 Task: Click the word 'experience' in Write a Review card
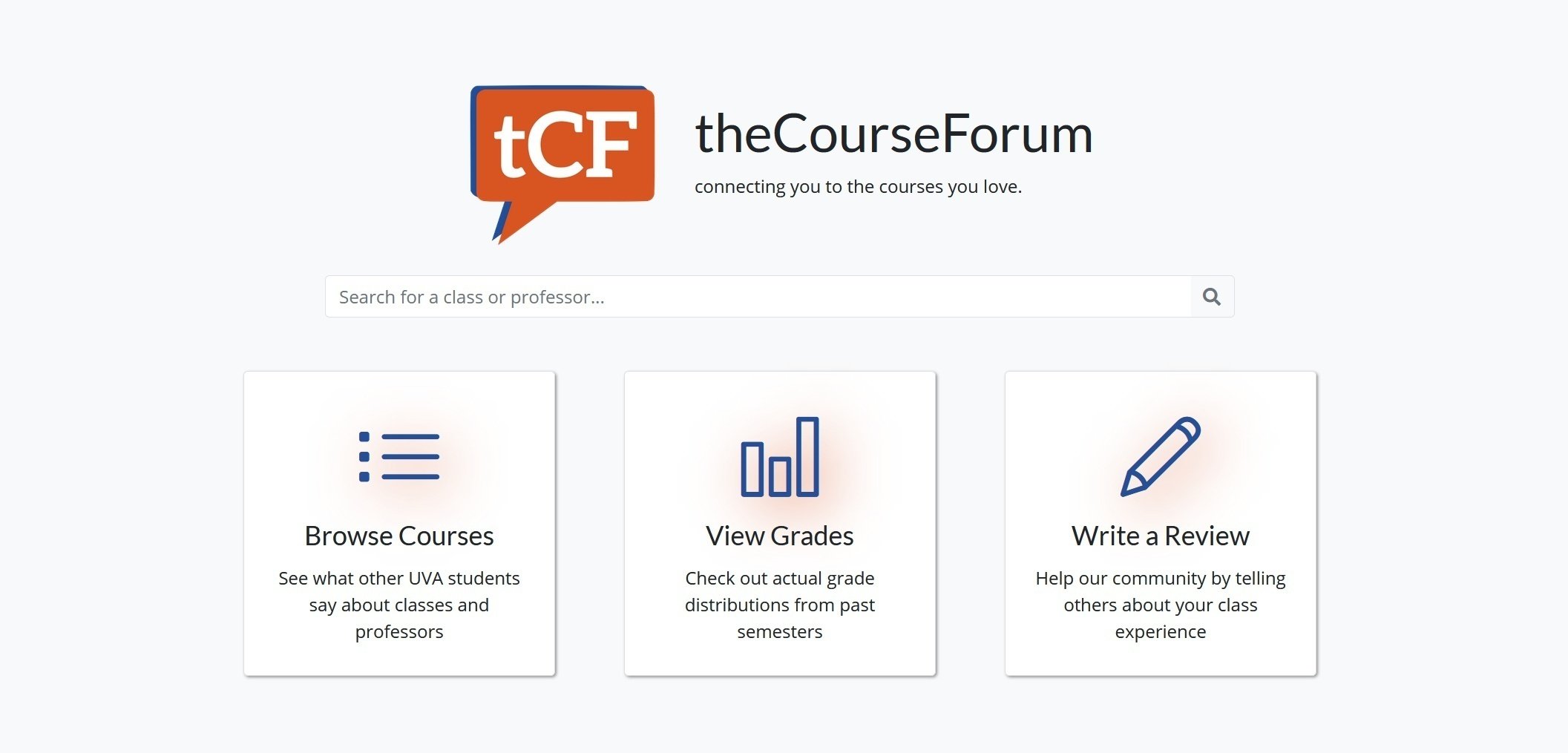pyautogui.click(x=1161, y=632)
